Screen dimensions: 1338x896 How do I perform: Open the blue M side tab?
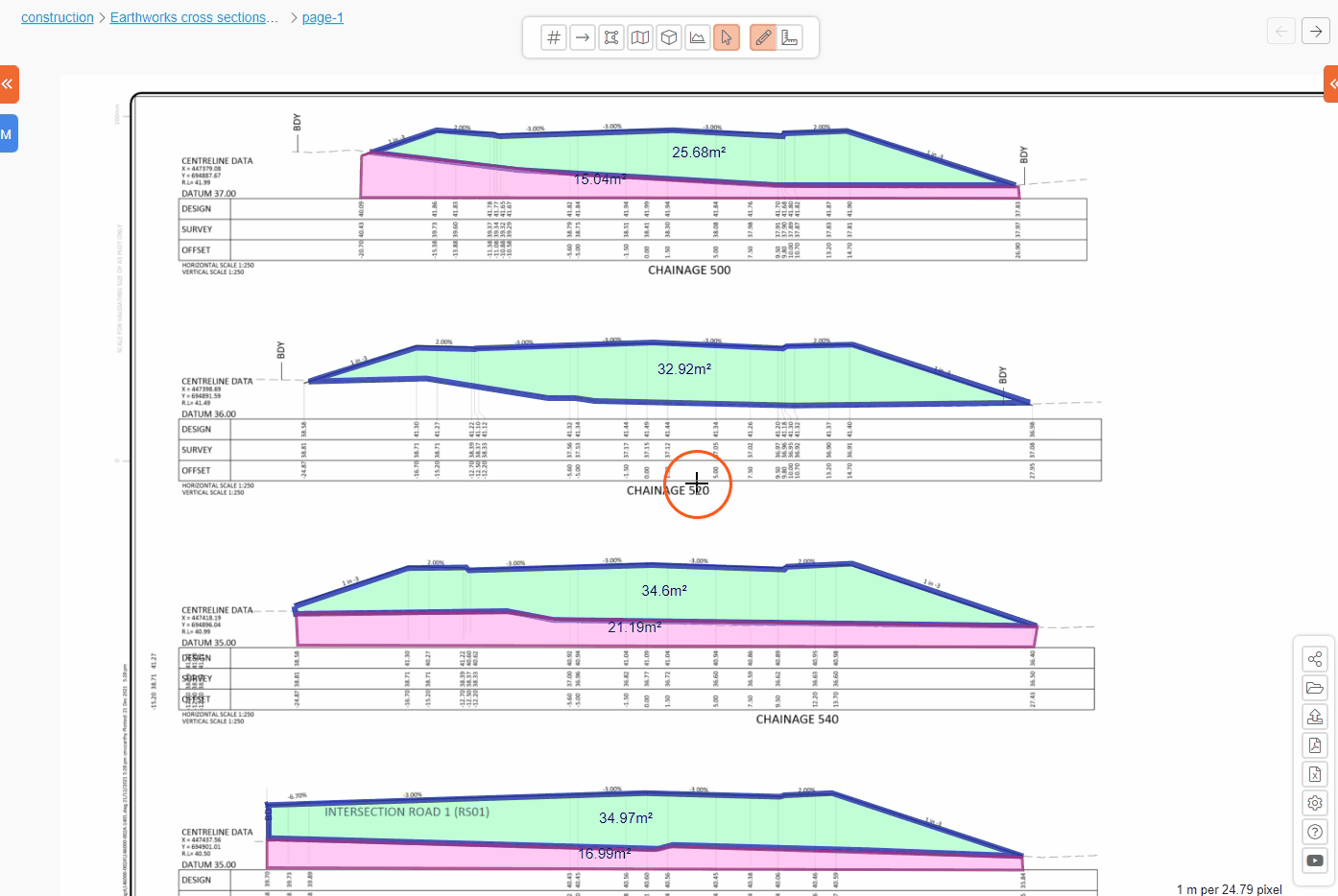coord(8,134)
